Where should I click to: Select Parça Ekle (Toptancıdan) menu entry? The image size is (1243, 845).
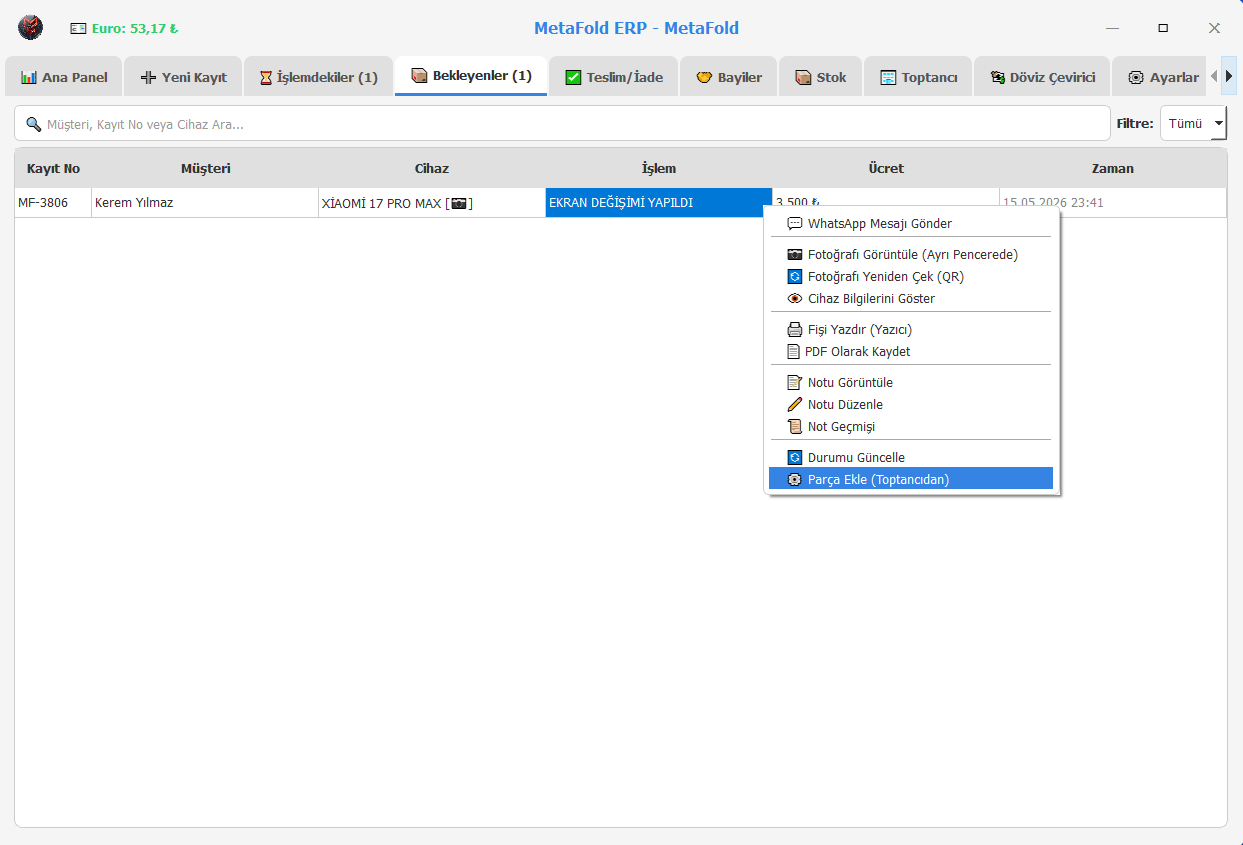tap(911, 479)
